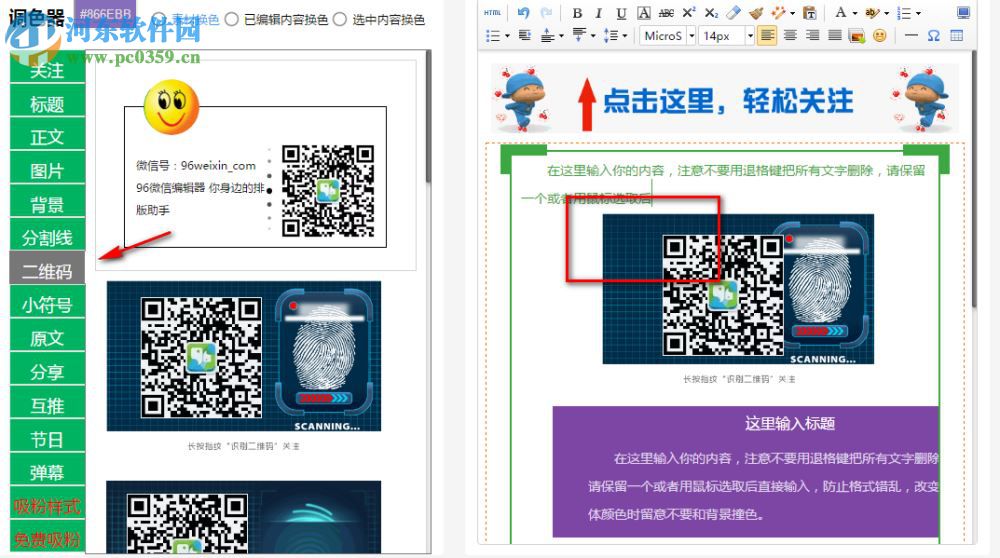Apply subscript formatting
The width and height of the screenshot is (1000, 558).
711,13
